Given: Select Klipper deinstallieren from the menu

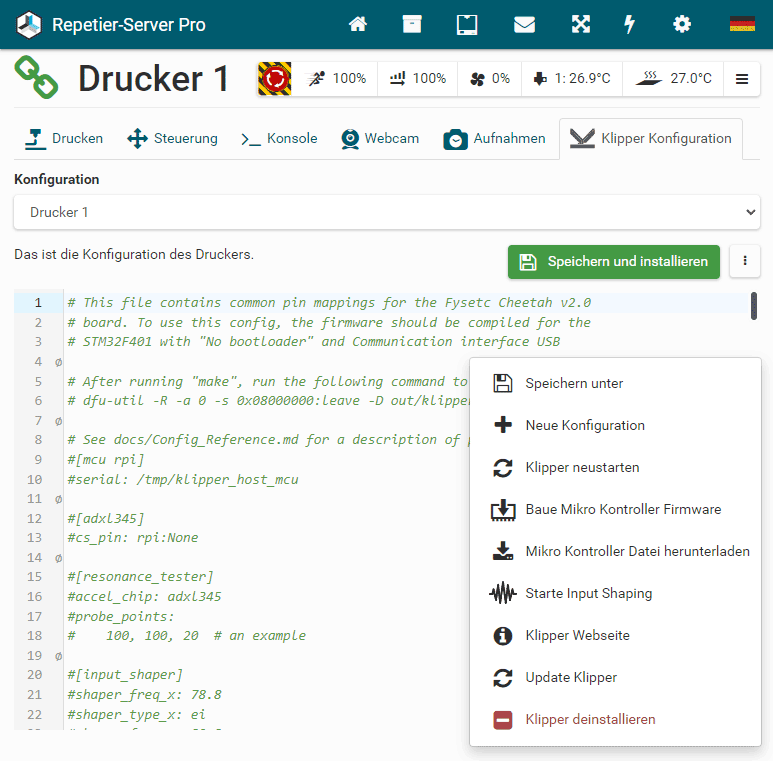Looking at the screenshot, I should tap(590, 719).
